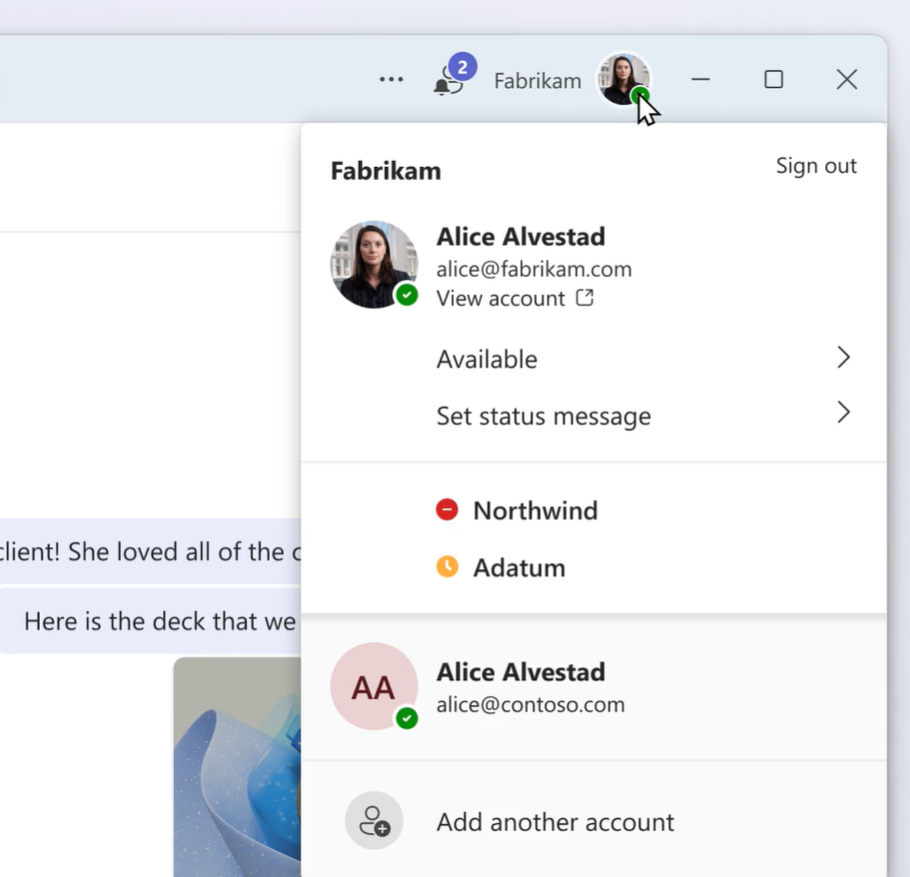Choose Set status message
Image resolution: width=910 pixels, height=877 pixels.
[x=543, y=416]
